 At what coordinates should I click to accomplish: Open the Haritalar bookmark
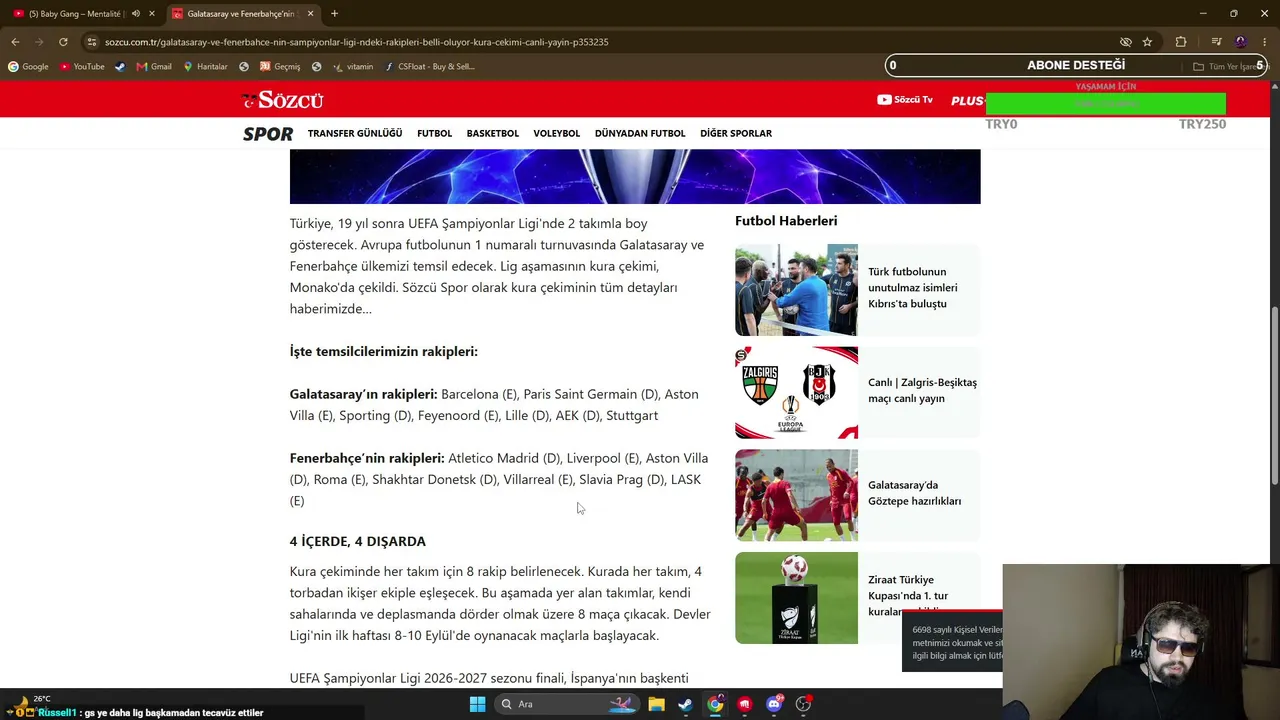click(x=205, y=67)
